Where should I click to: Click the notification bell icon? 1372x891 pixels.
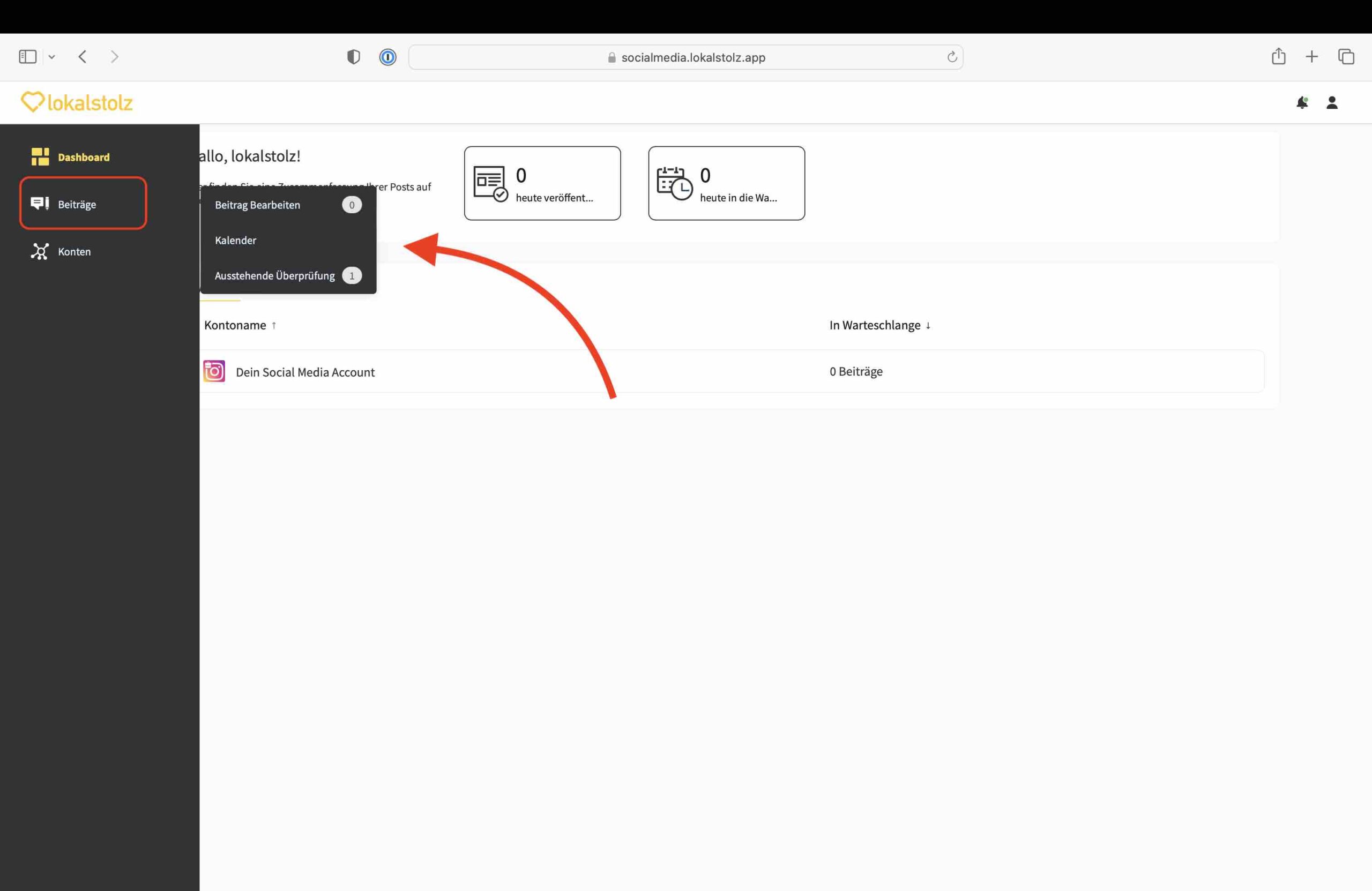click(1302, 102)
